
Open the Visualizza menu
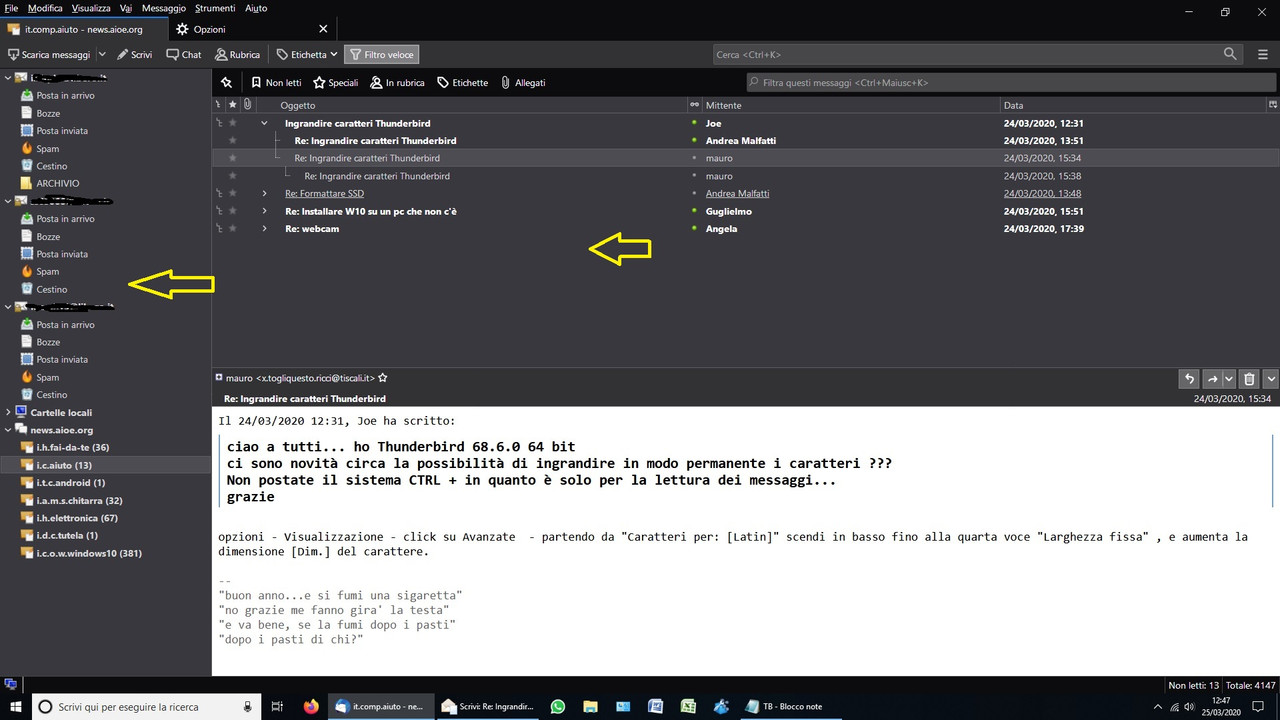tap(91, 8)
